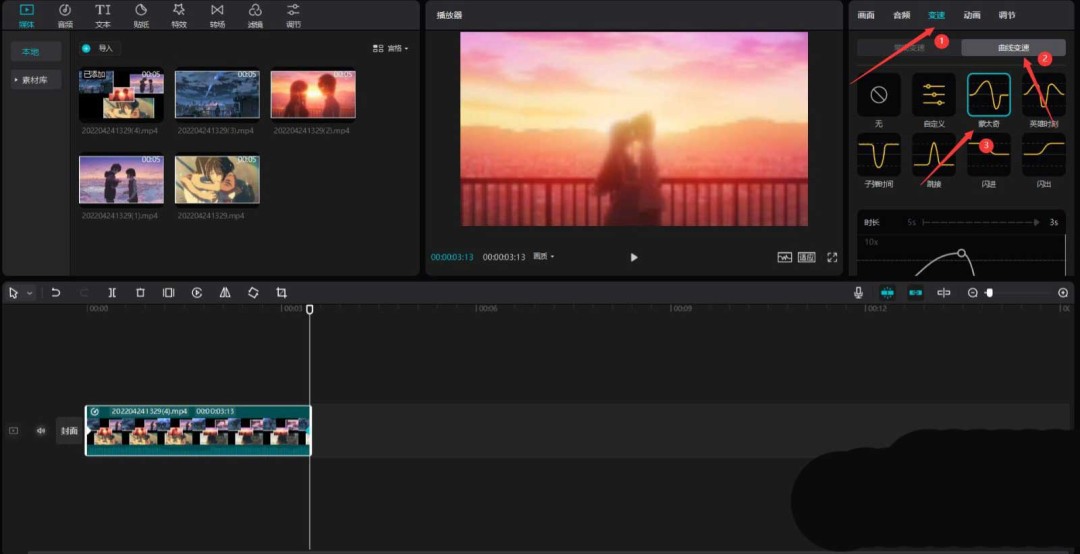Click the 导入 import button
Screen dimensions: 1080x554
tap(98, 48)
